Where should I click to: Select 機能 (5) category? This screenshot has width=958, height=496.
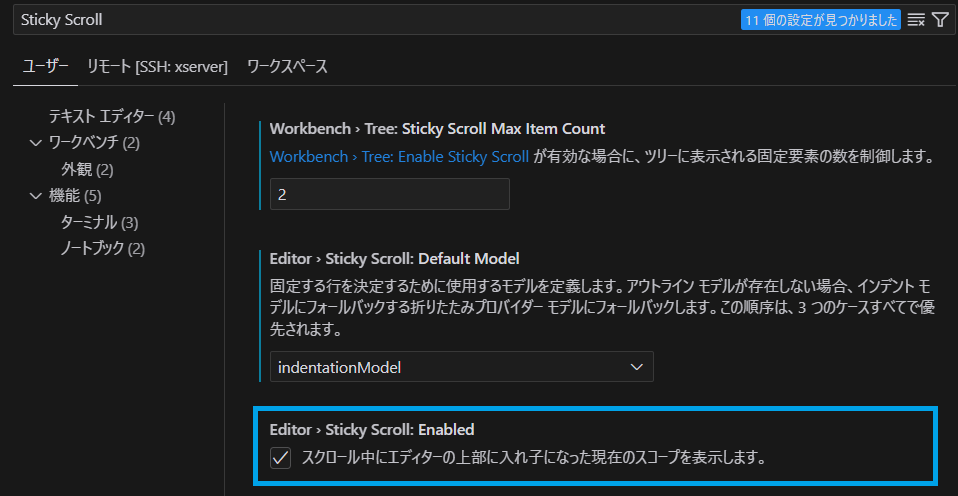point(75,196)
